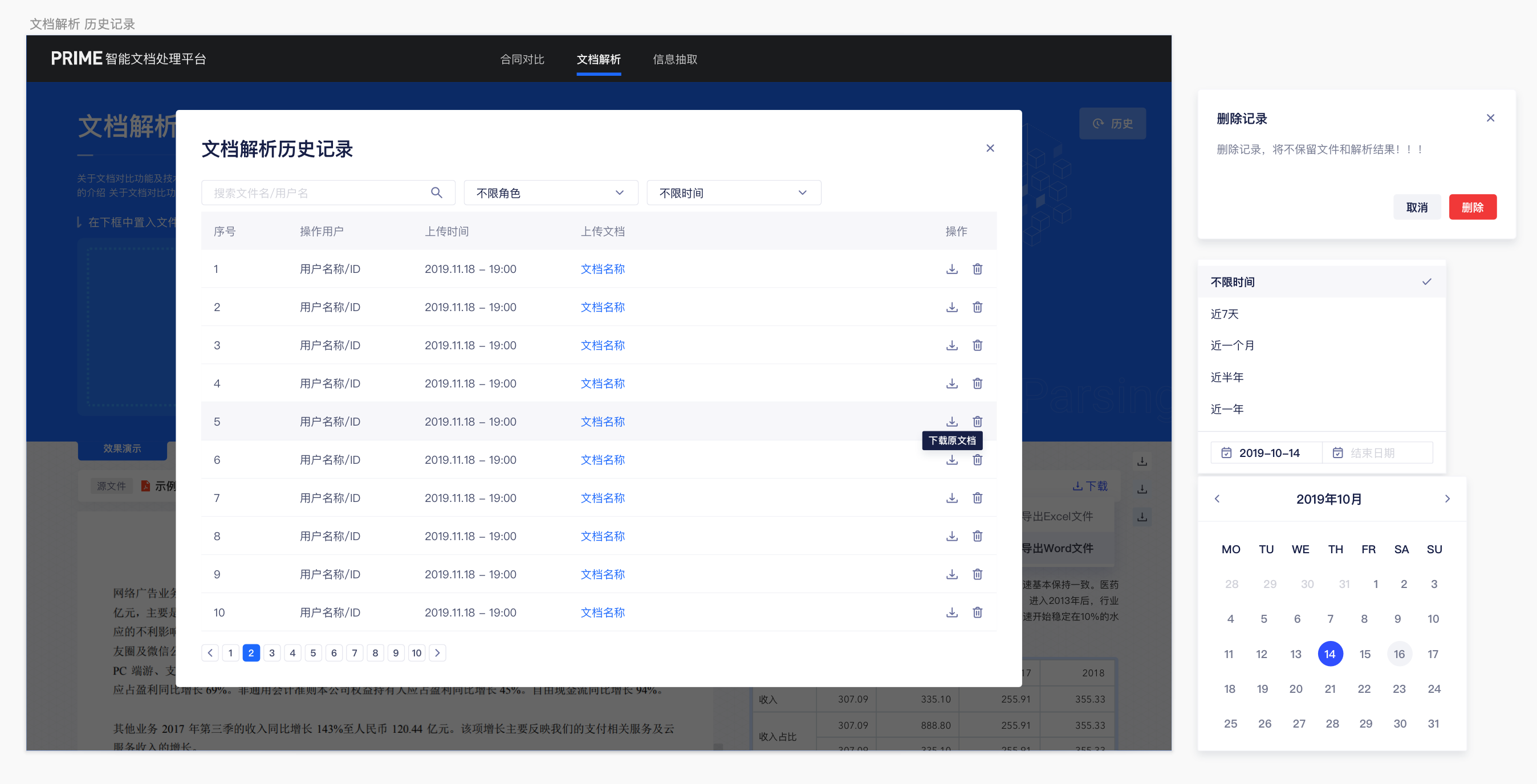
Task: Download original document in row 5
Action: click(x=952, y=422)
